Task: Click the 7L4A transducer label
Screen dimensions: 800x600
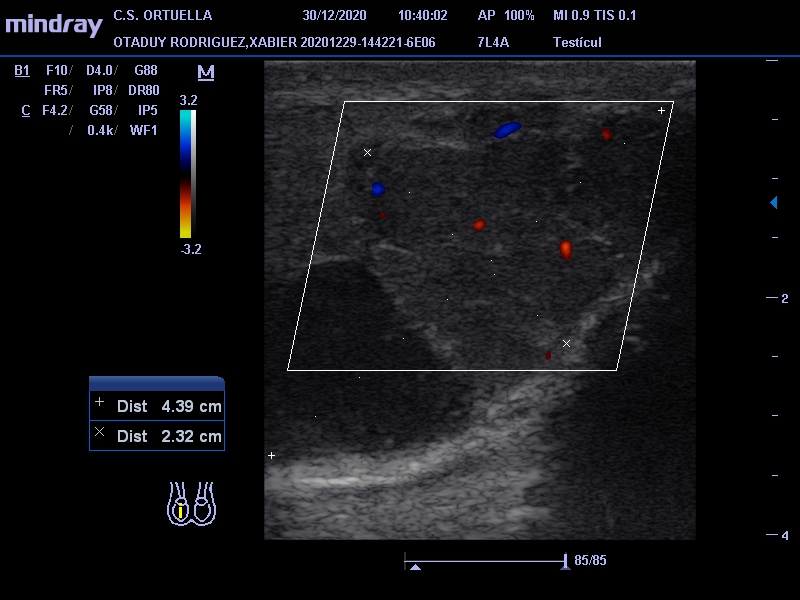Action: (x=494, y=42)
